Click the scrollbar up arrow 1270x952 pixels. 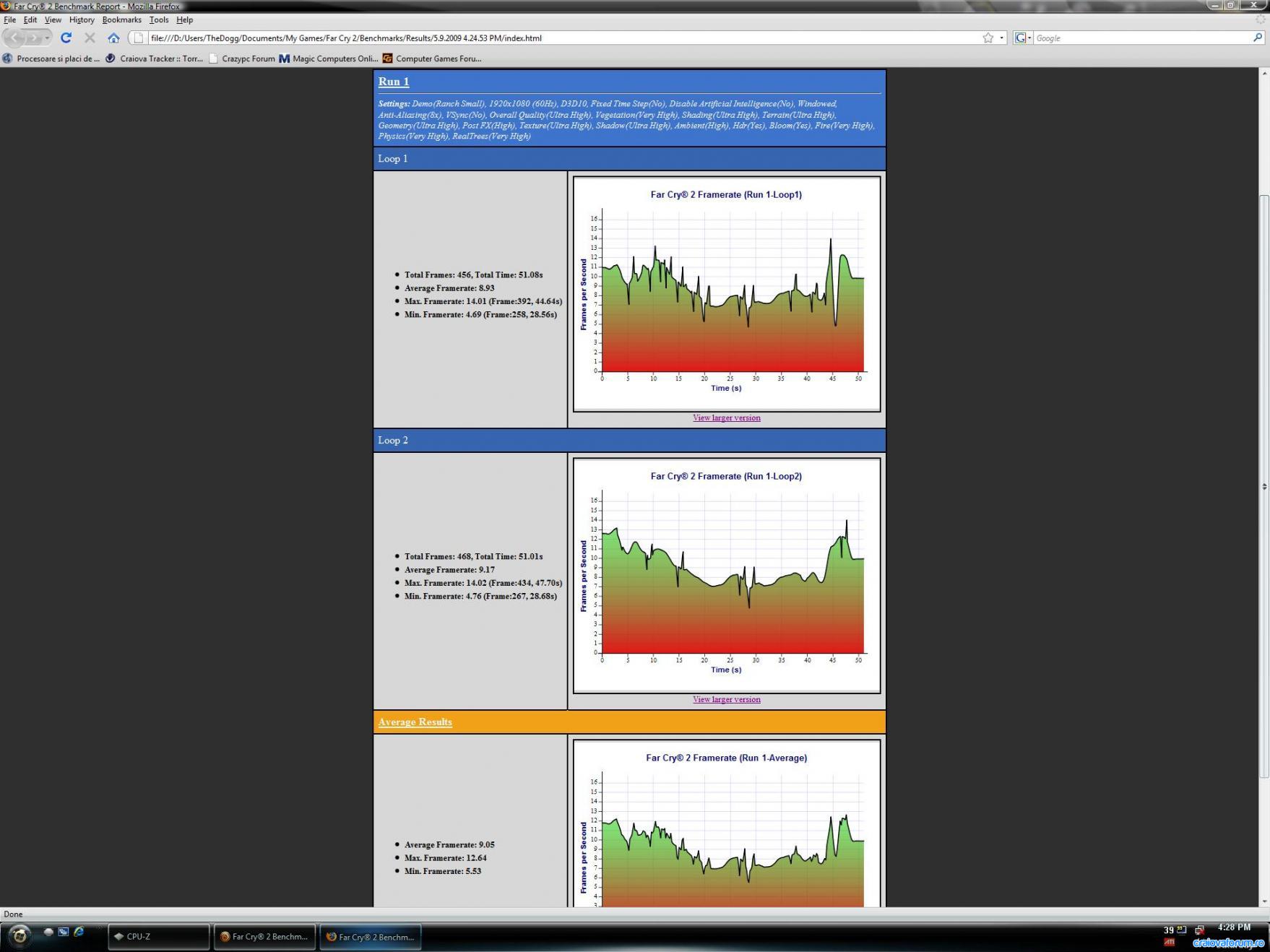point(1264,74)
